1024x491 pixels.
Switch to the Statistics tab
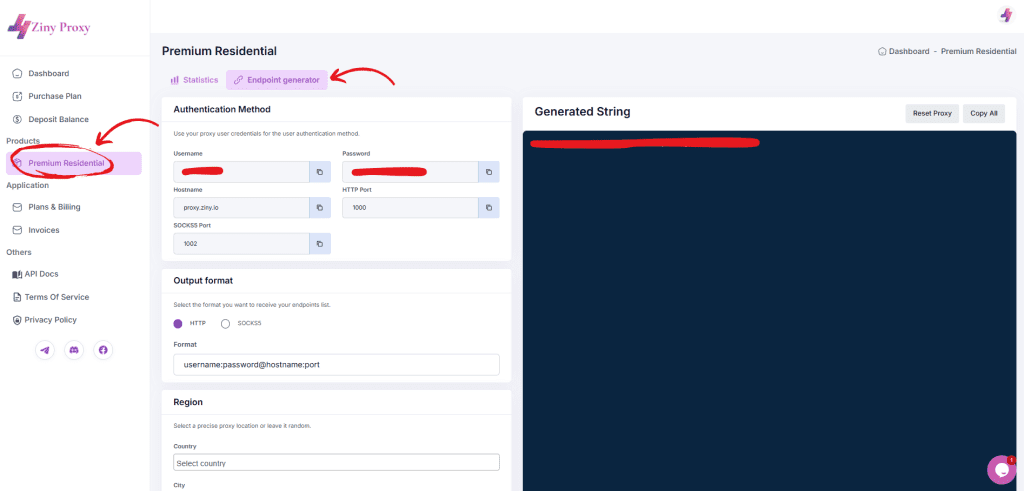coord(194,80)
